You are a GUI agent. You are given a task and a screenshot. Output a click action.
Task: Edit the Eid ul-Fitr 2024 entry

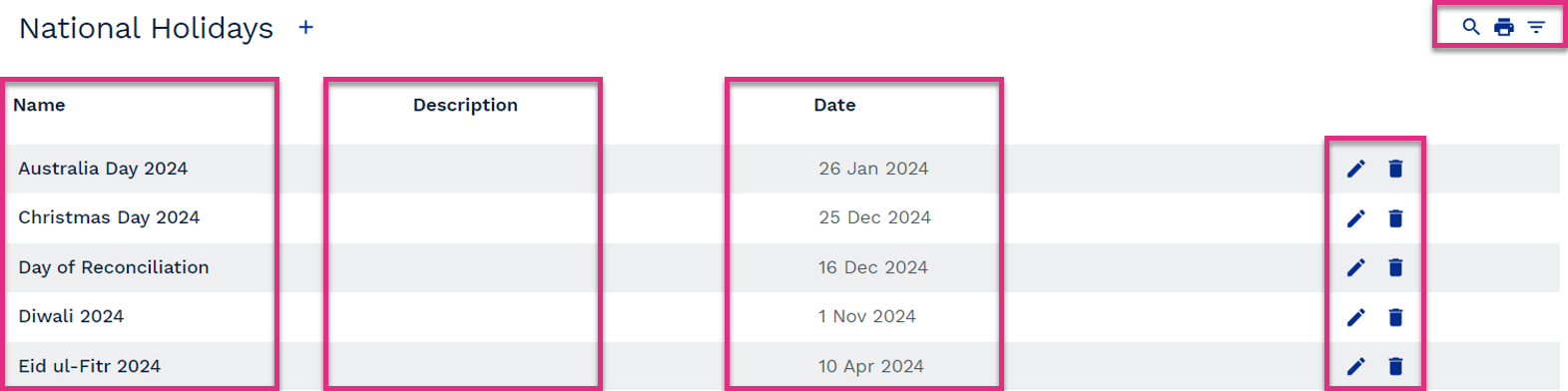(x=1355, y=366)
